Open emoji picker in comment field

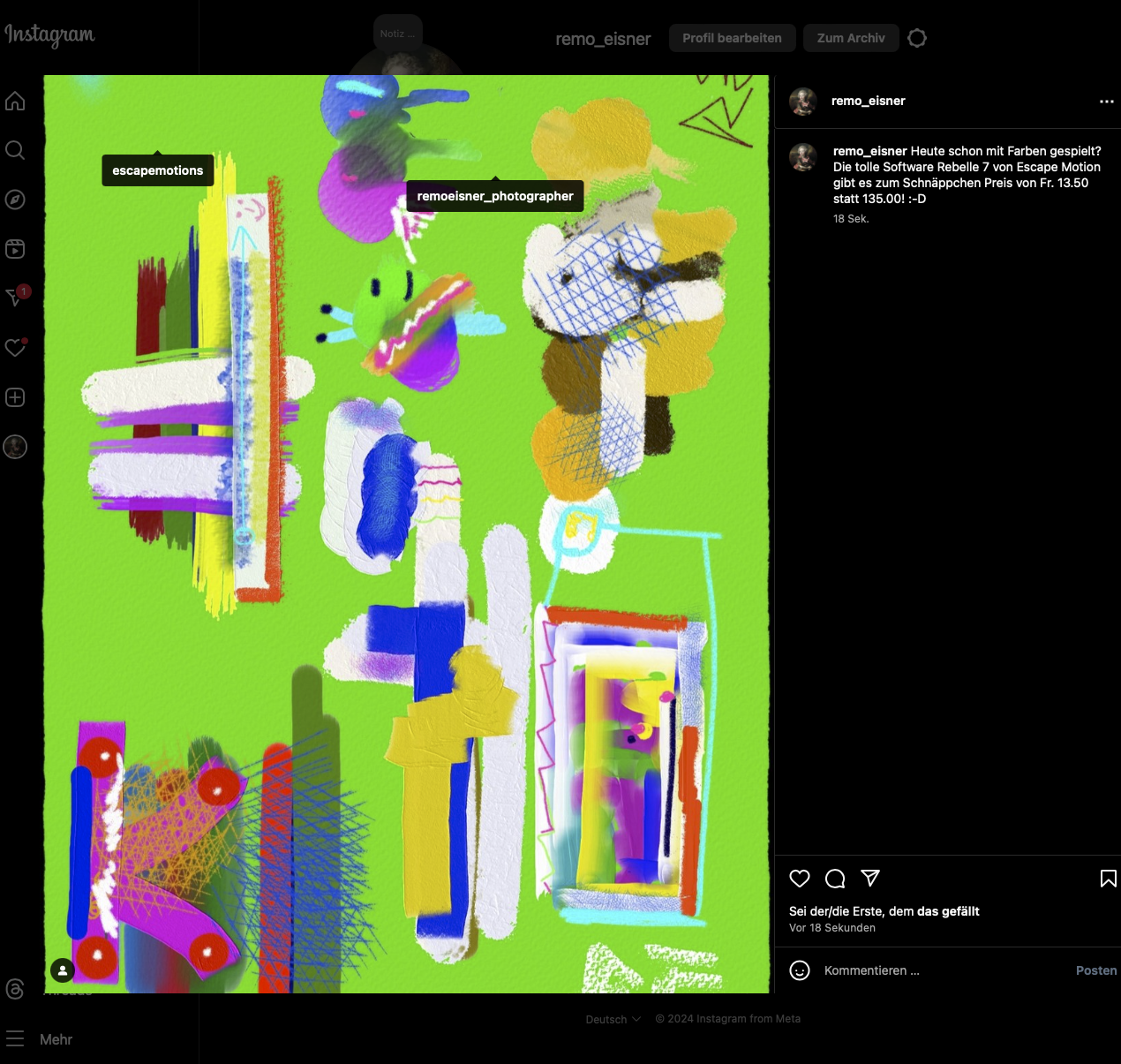pos(800,970)
